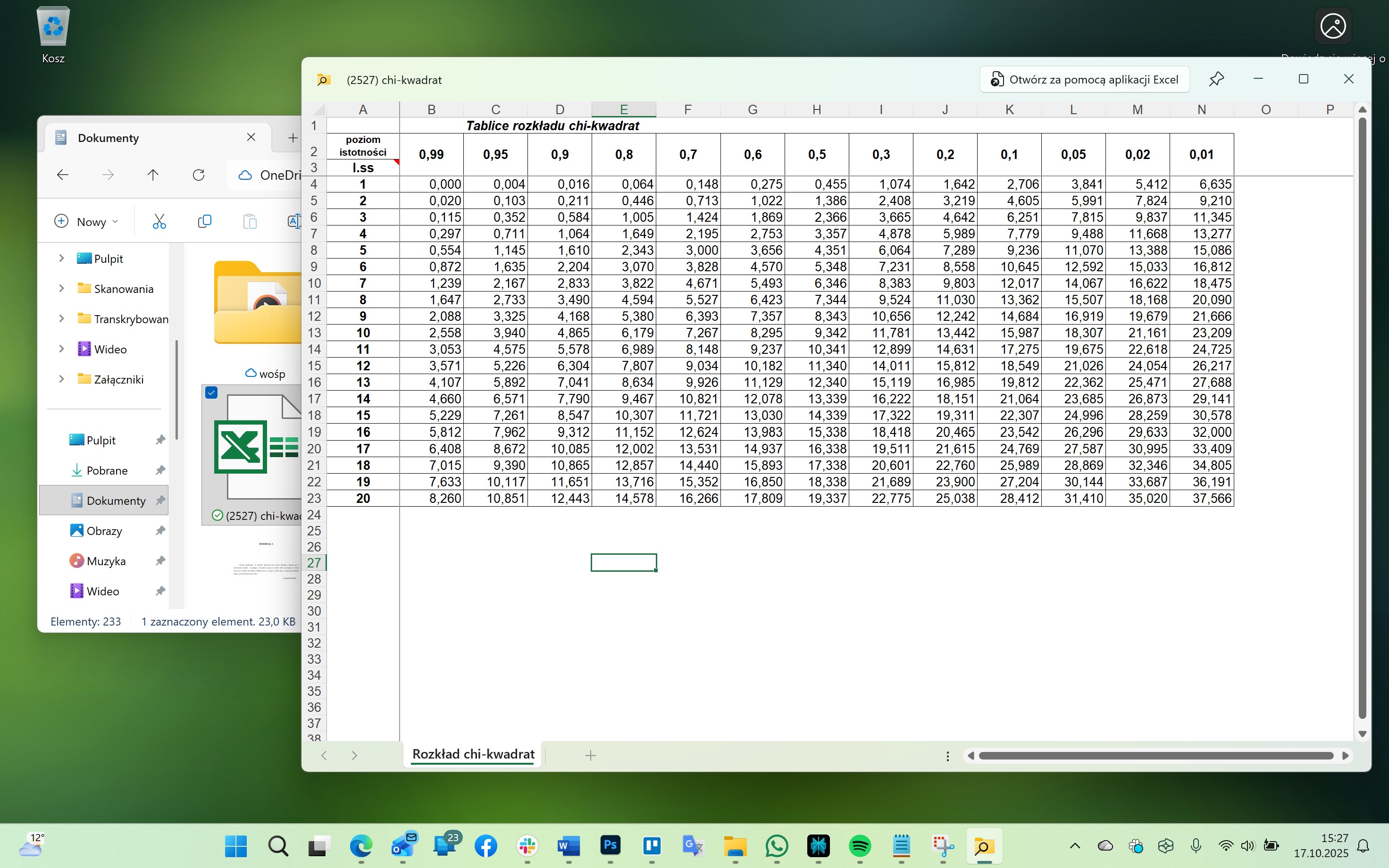Add new sheet with plus icon
Image resolution: width=1389 pixels, height=868 pixels.
[x=590, y=755]
